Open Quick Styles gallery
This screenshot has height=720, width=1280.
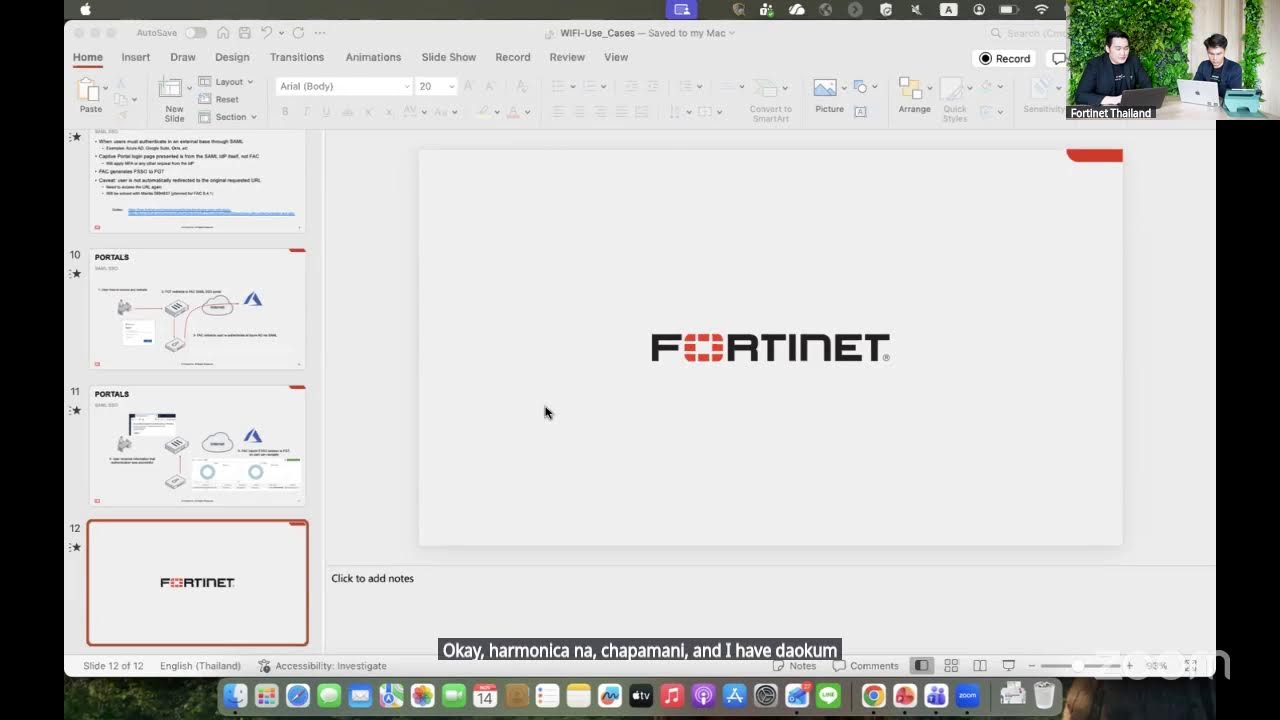[955, 100]
